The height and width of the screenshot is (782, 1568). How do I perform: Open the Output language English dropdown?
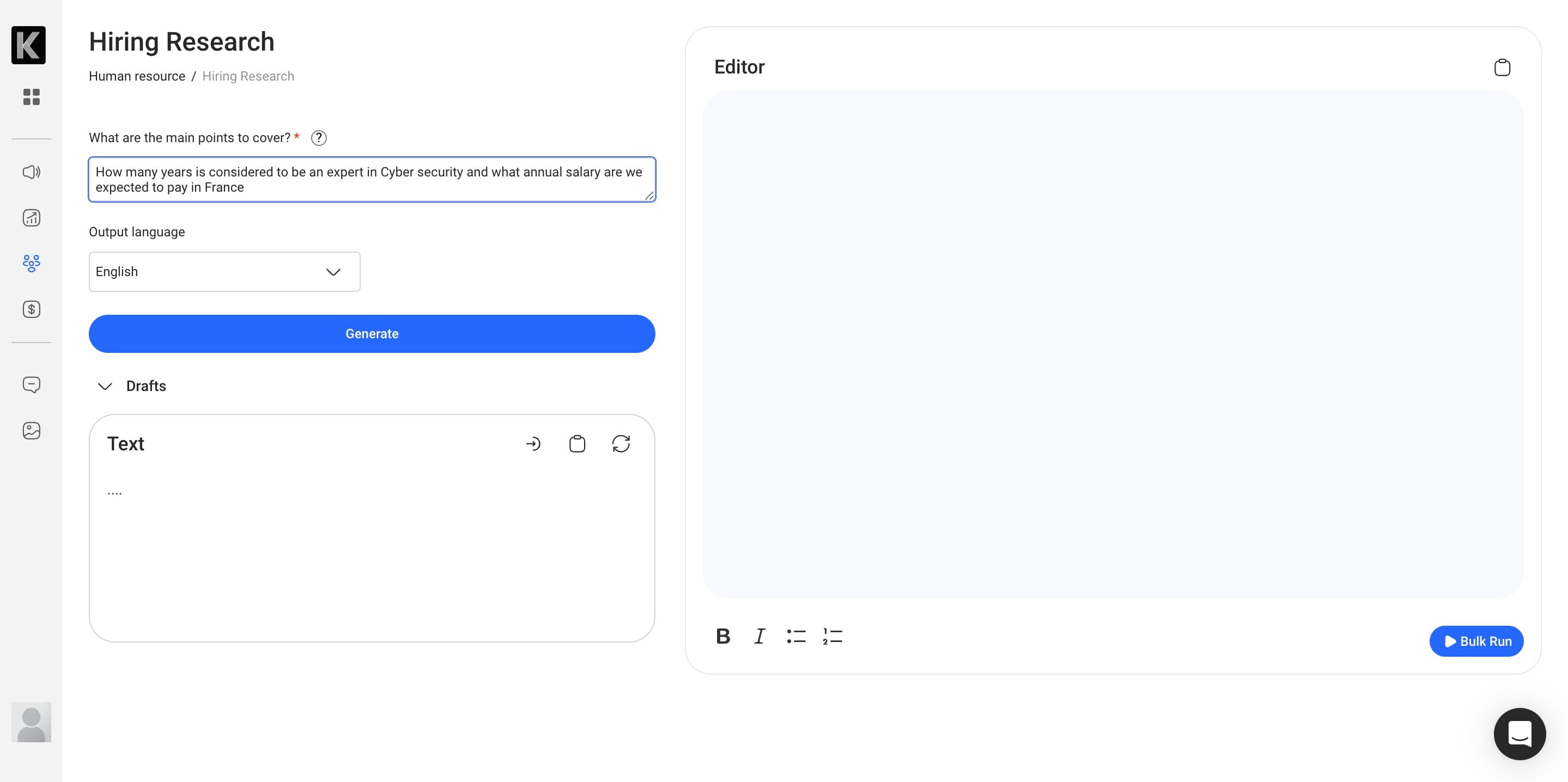pyautogui.click(x=224, y=271)
